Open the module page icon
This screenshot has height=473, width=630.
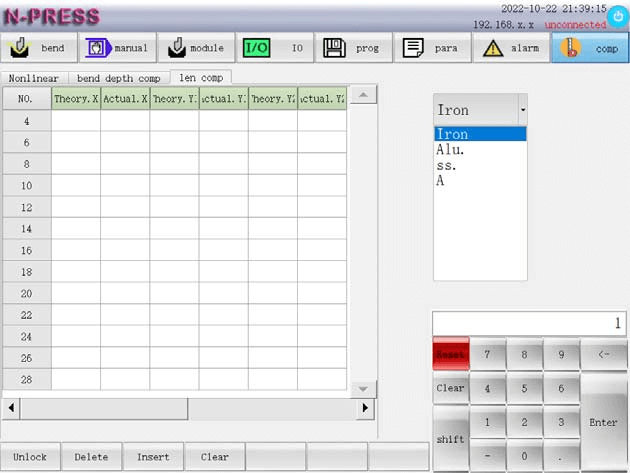177,48
